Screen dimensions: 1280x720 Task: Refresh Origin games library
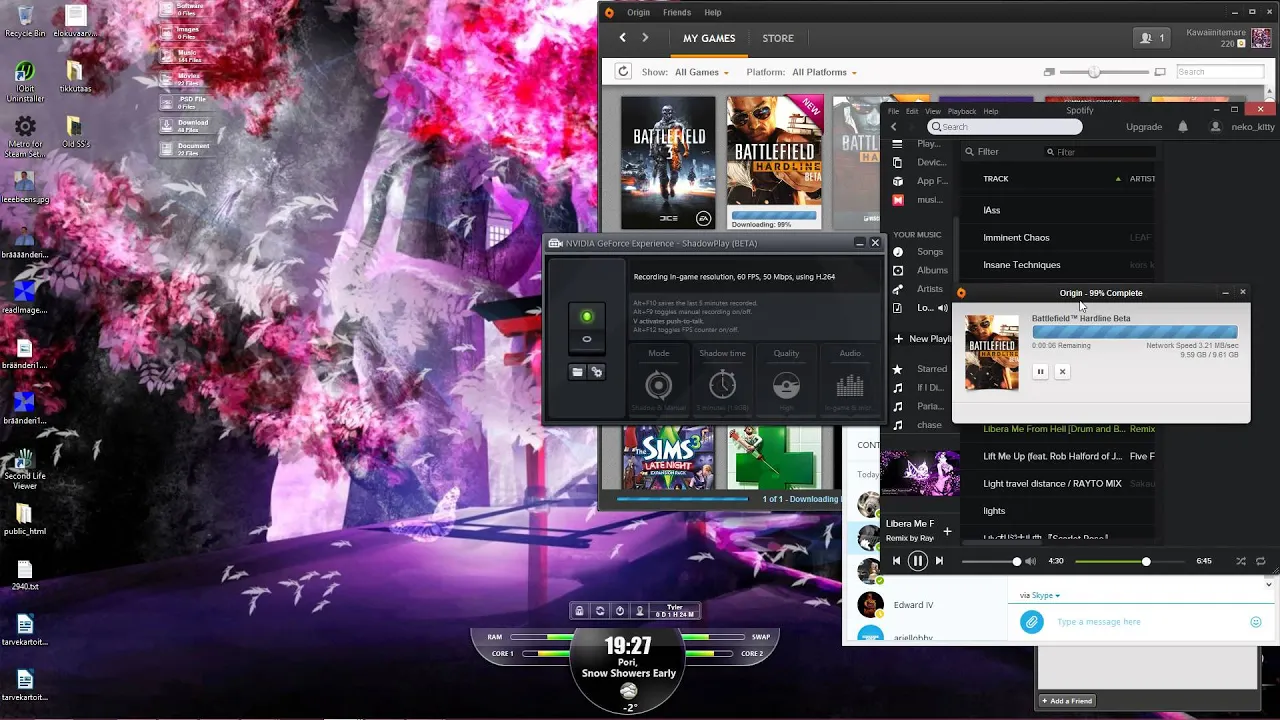point(622,72)
